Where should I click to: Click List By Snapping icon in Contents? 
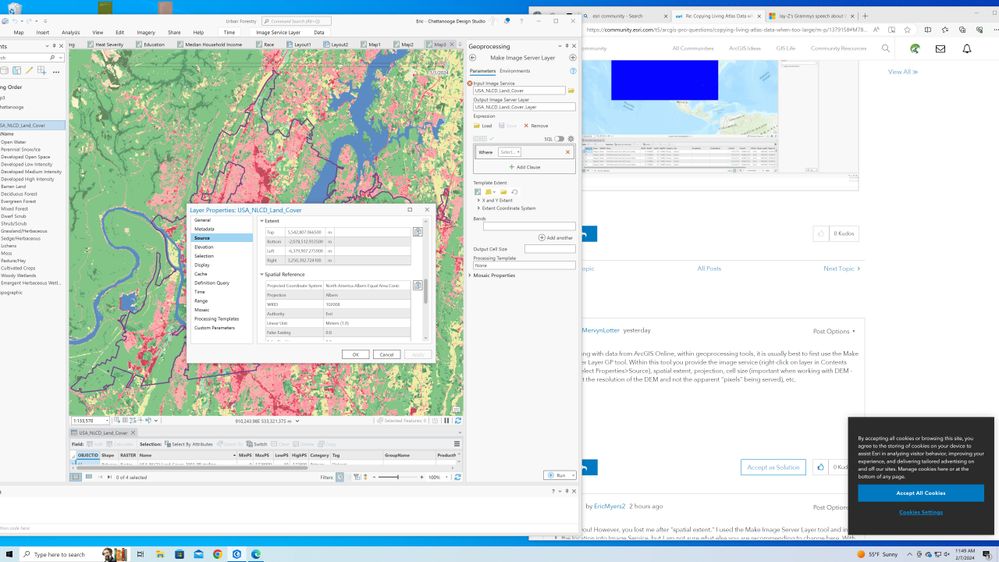tap(41, 71)
